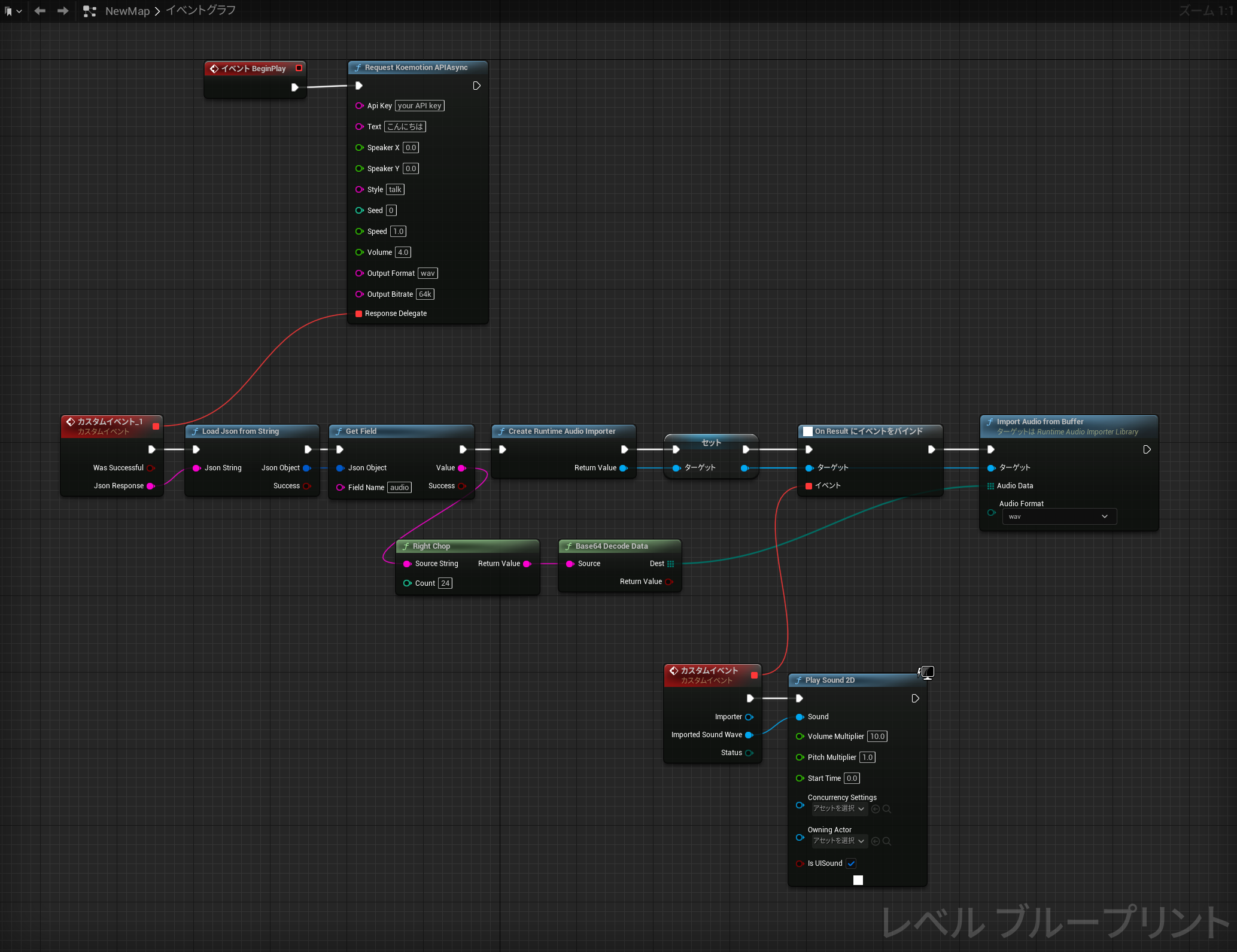The height and width of the screenshot is (952, 1237).
Task: Click the Count 24 field on Right Chop
Action: coord(445,583)
